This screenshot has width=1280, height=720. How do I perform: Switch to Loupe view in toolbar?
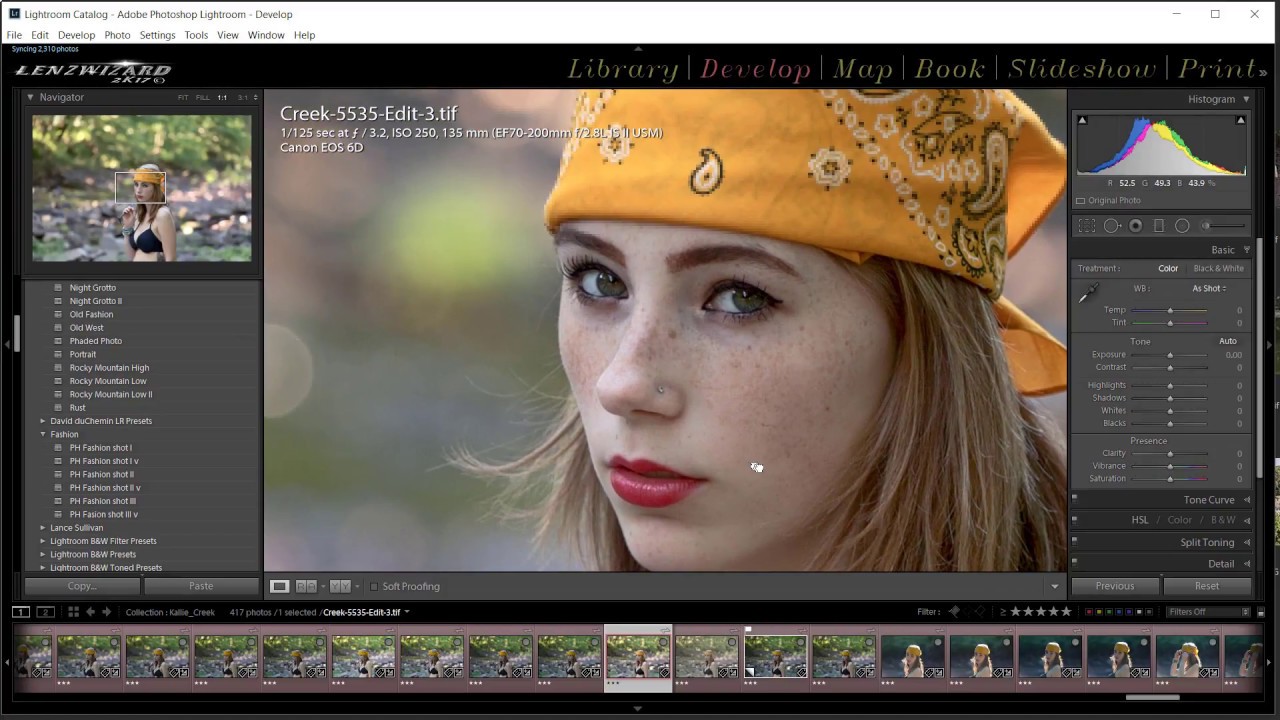[280, 586]
